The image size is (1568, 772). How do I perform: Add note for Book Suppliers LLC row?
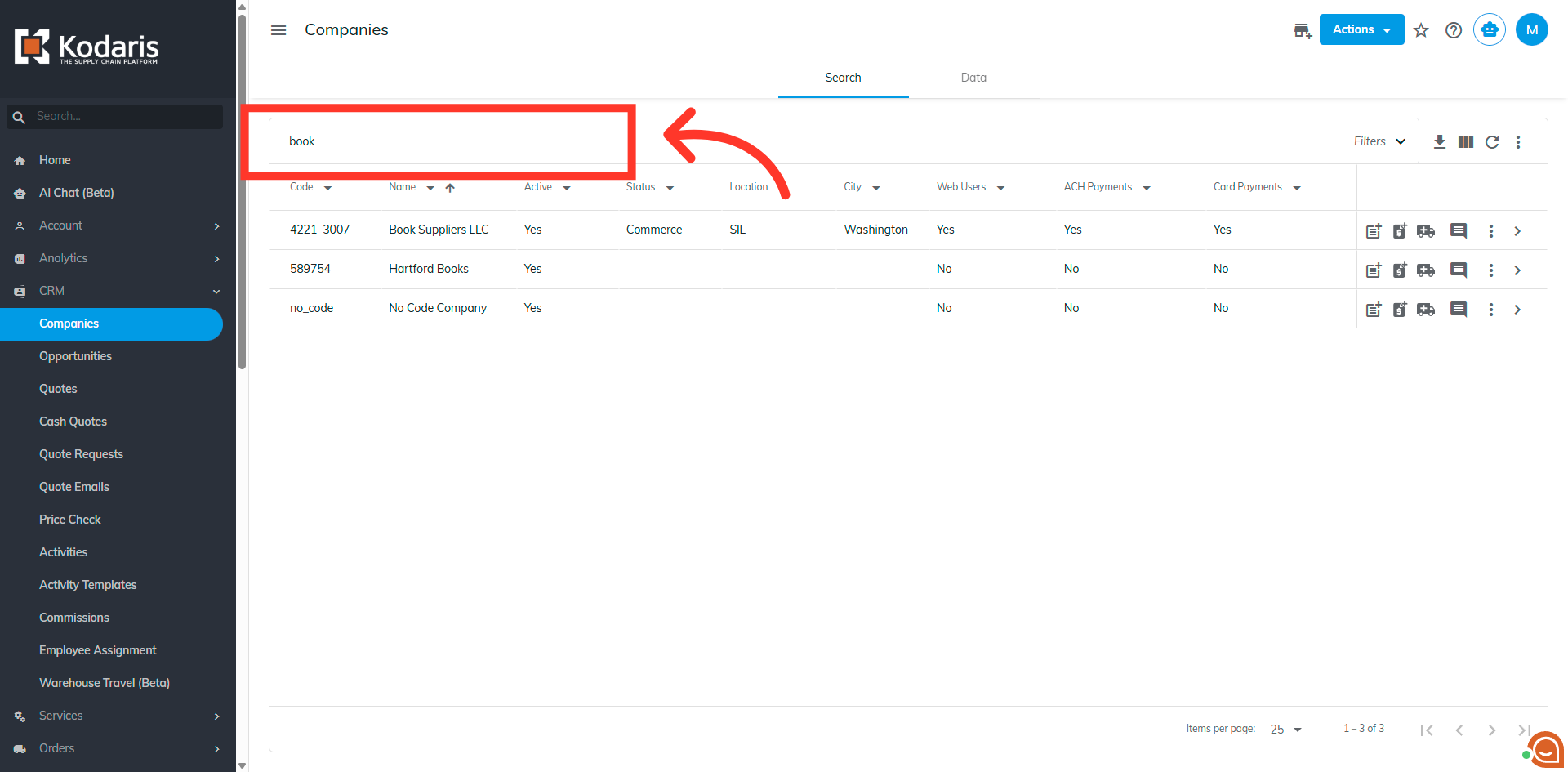(1374, 231)
